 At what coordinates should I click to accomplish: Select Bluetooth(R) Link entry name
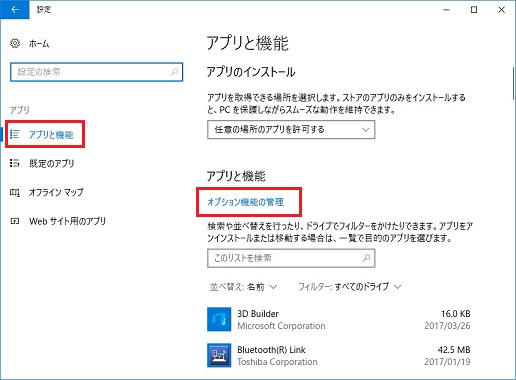point(271,350)
